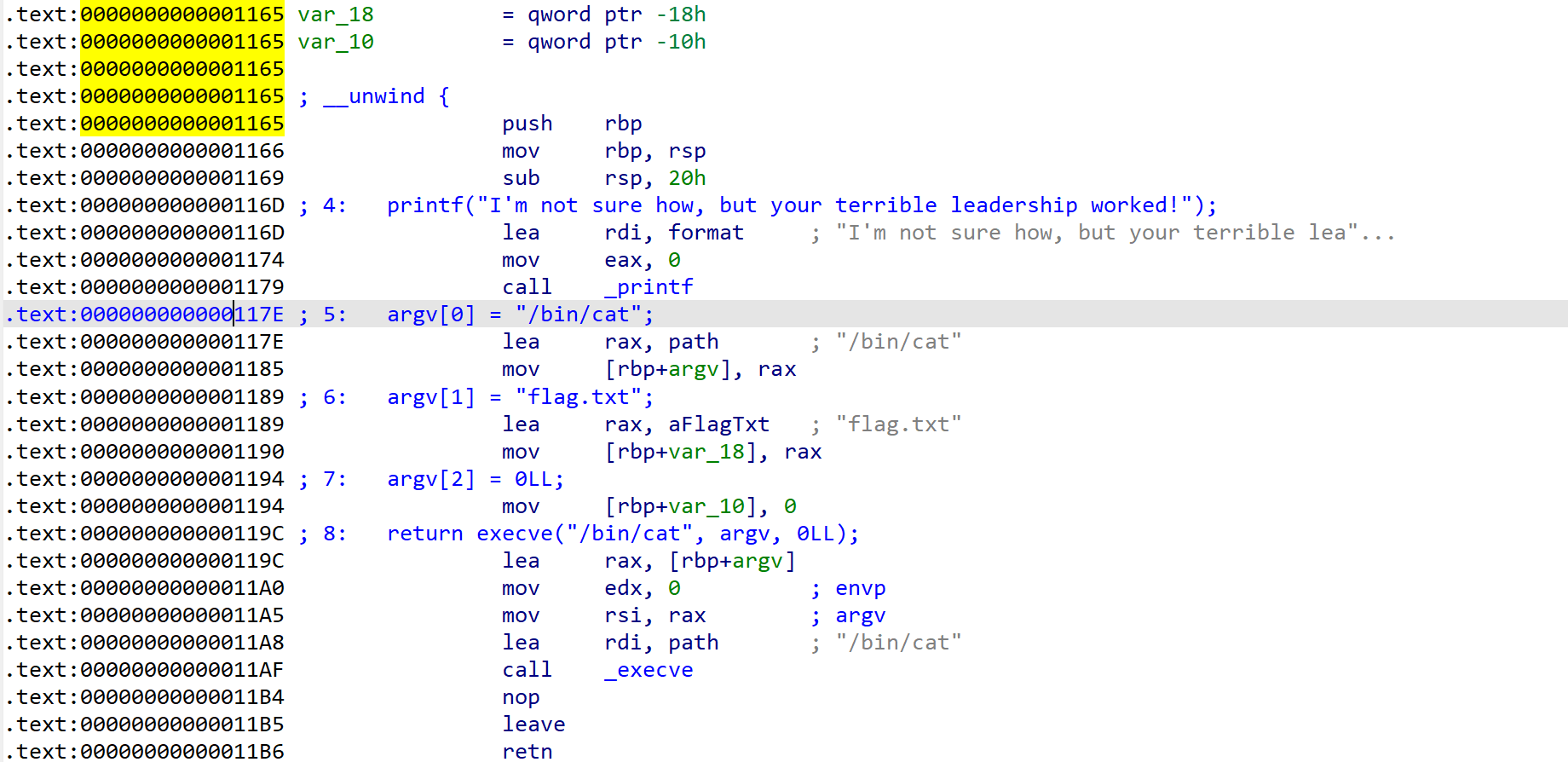1568x762 pixels.
Task: Click the '-10h' offset value
Action: click(x=680, y=42)
